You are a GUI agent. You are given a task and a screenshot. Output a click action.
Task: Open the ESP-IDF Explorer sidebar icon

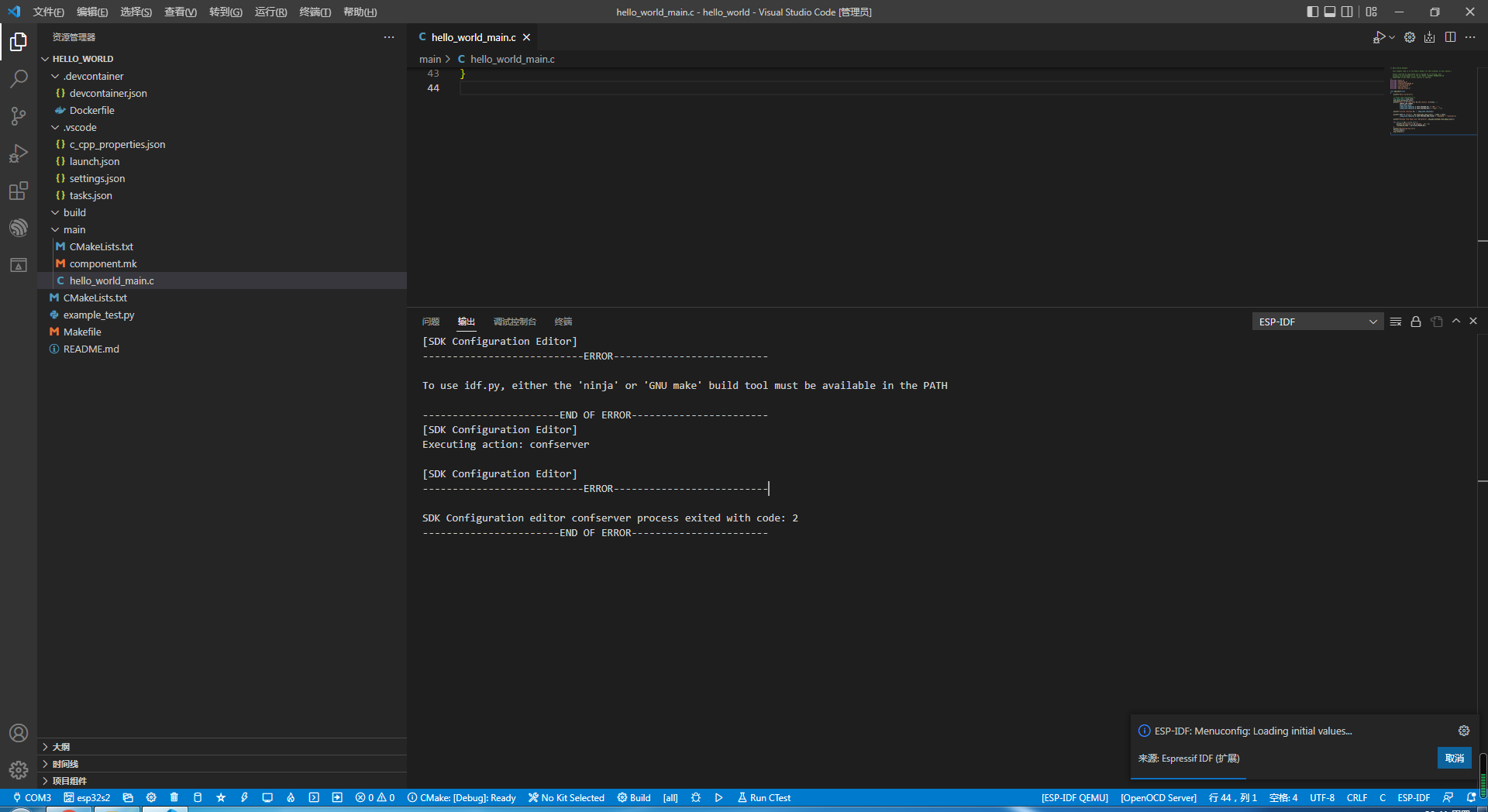(x=19, y=228)
